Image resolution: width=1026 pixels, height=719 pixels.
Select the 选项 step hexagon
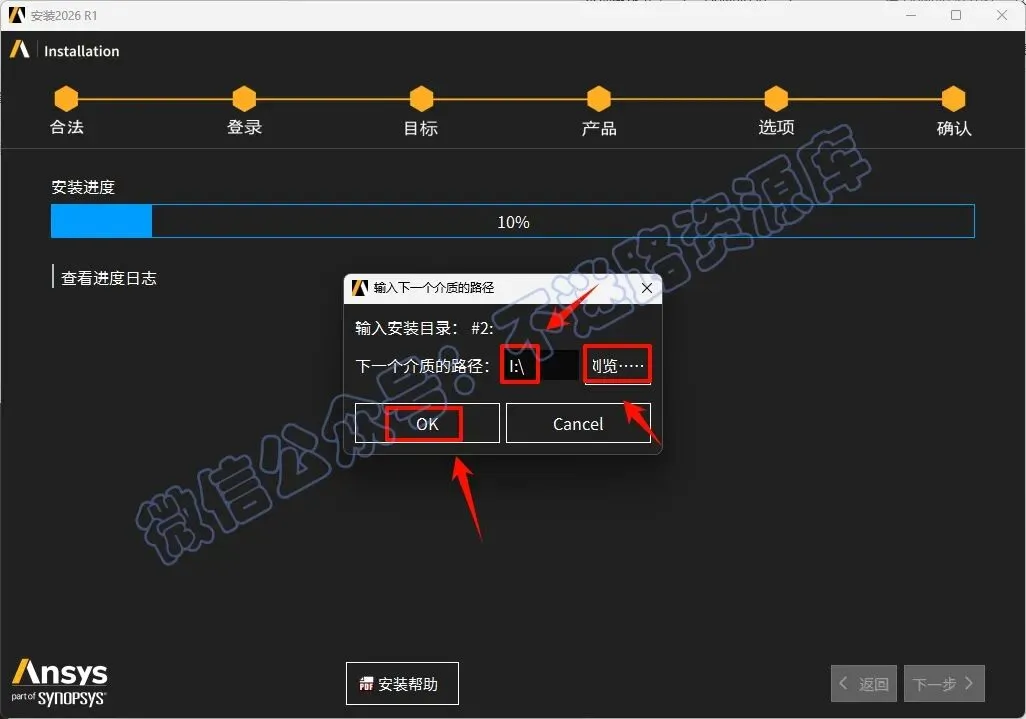coord(776,99)
